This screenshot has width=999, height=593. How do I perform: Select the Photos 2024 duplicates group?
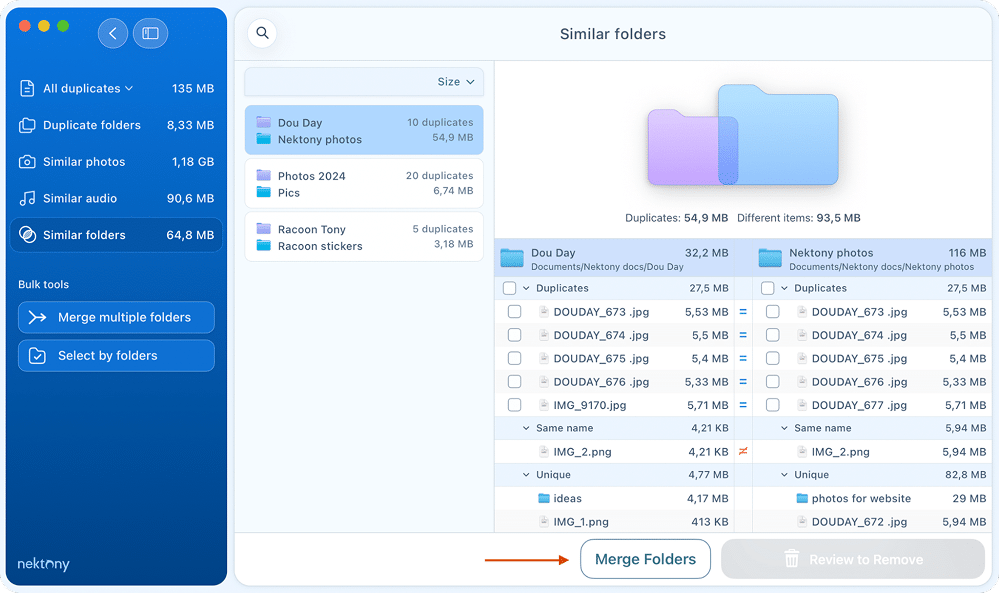tap(363, 183)
